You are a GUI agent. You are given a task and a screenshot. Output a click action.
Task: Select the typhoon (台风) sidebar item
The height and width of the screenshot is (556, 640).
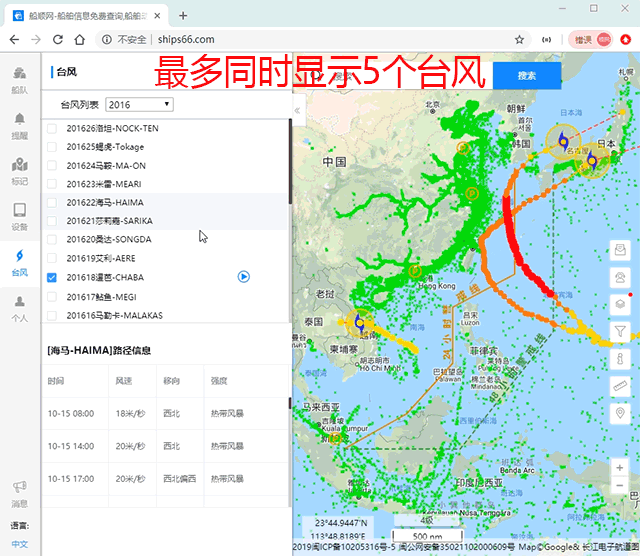pyautogui.click(x=20, y=263)
